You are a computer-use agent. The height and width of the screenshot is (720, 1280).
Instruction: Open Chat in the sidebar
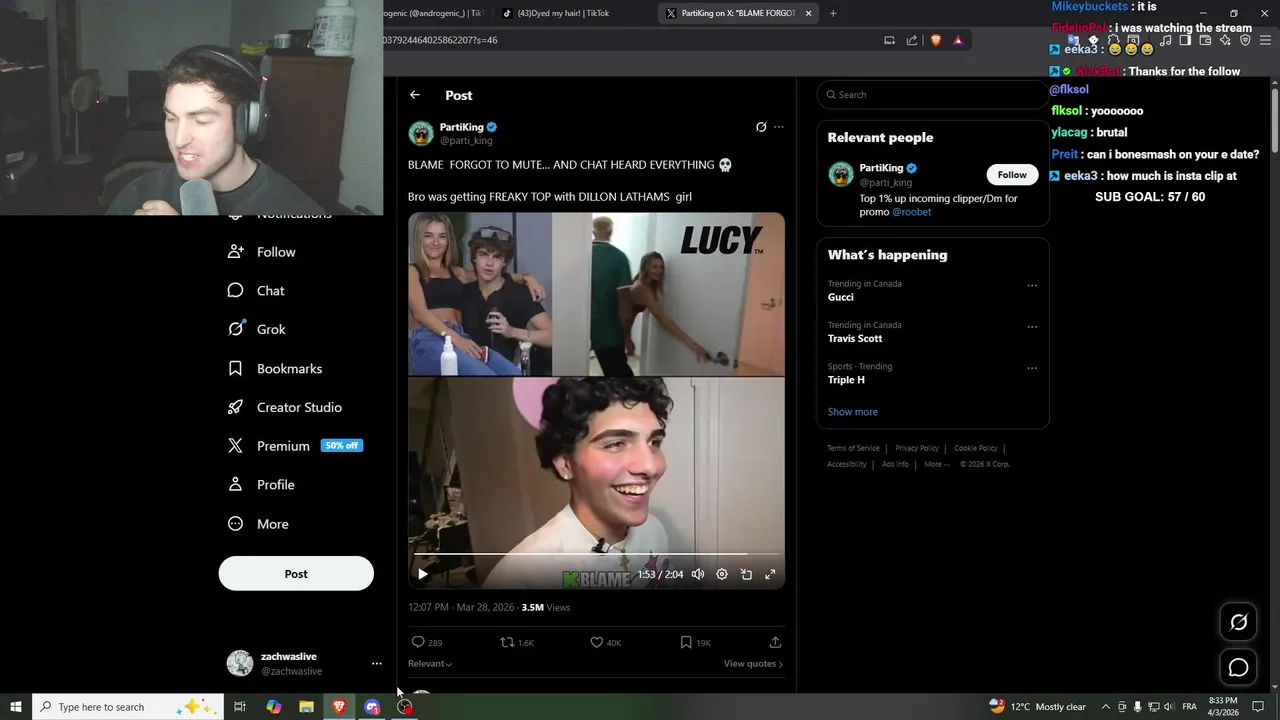point(257,291)
